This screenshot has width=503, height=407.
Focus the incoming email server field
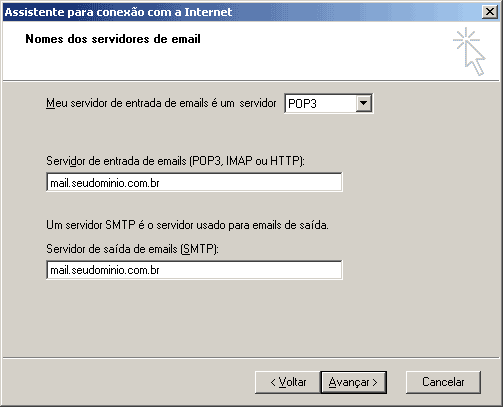(x=194, y=182)
